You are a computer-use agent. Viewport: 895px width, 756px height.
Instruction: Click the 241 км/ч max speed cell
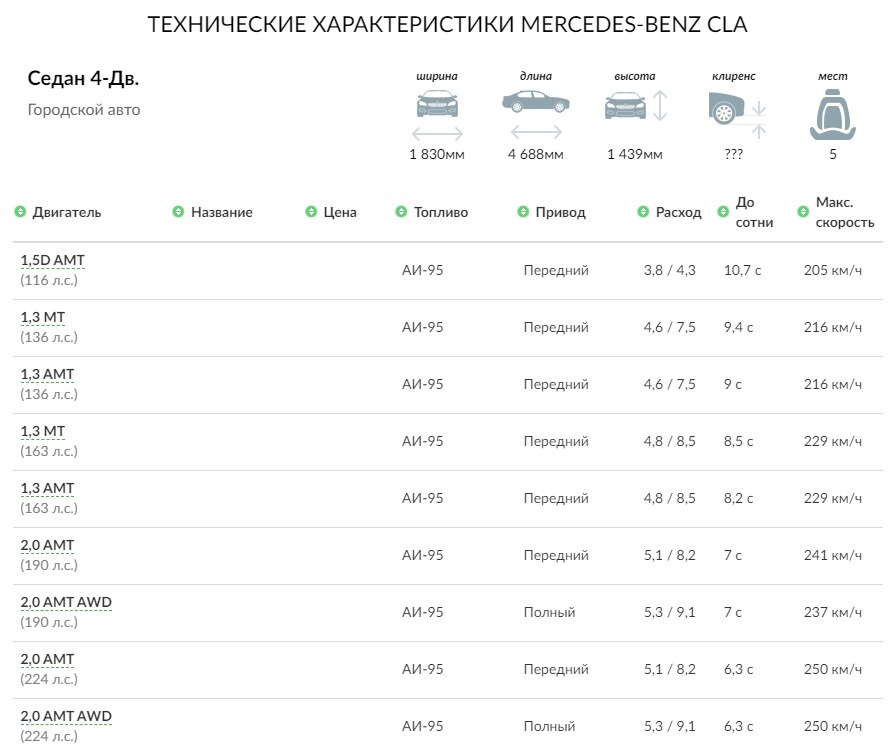click(x=833, y=555)
